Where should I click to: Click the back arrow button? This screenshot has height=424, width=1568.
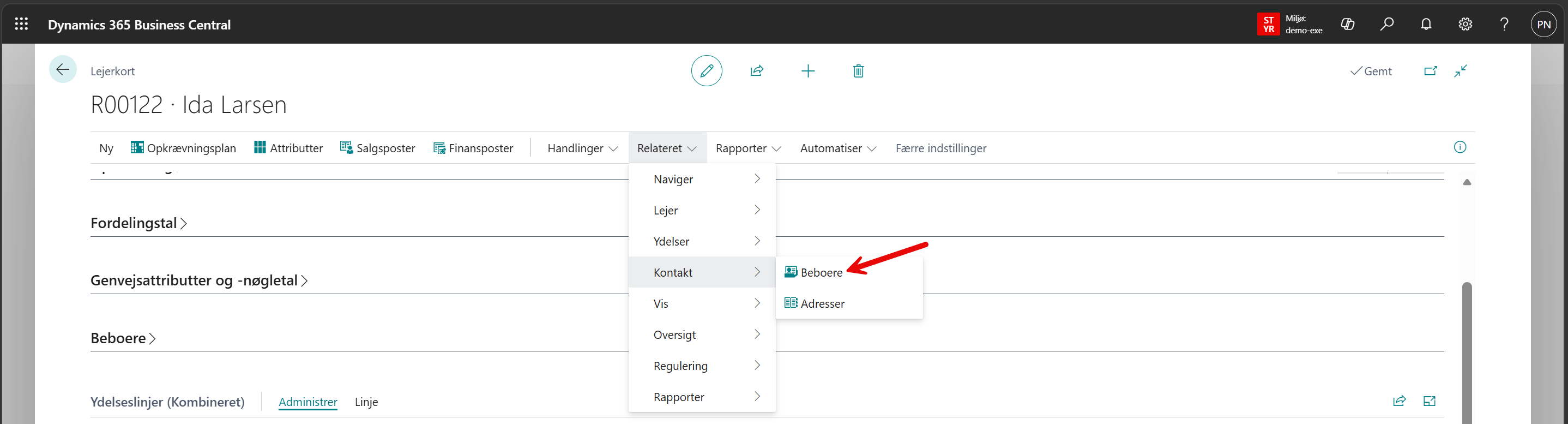coord(63,69)
